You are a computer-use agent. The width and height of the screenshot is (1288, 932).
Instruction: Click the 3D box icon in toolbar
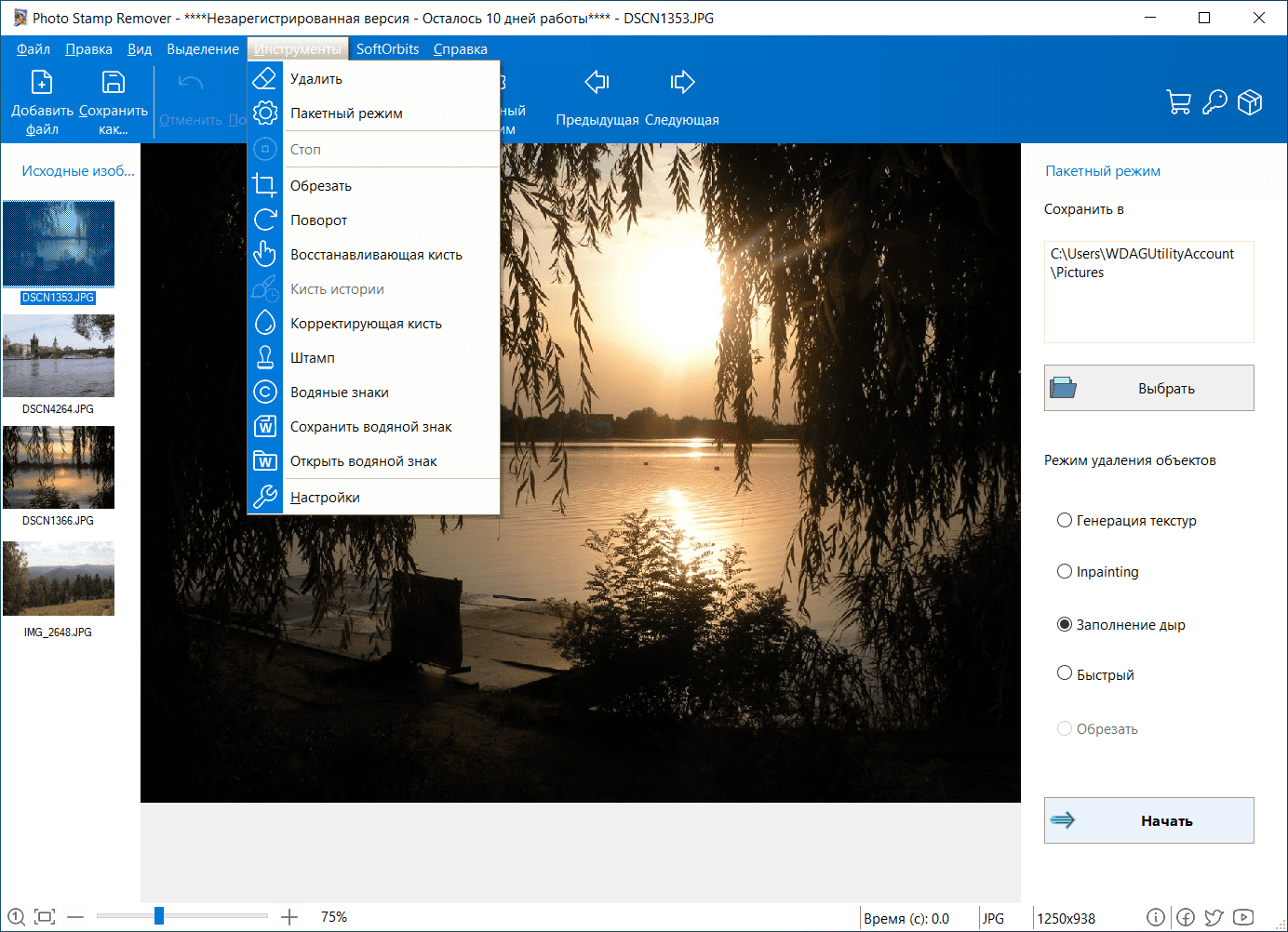tap(1250, 101)
